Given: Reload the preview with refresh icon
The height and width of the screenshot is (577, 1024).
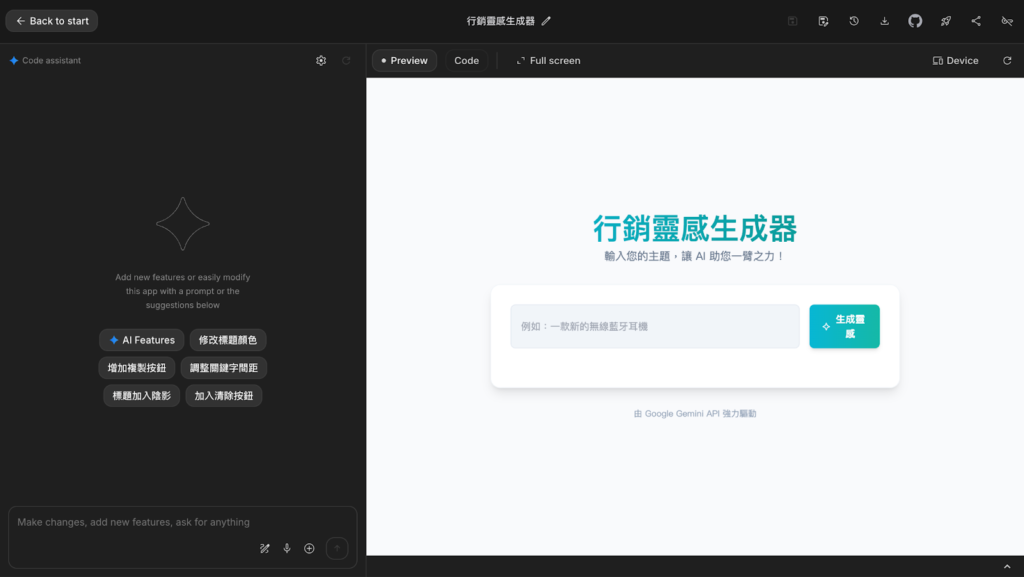Looking at the screenshot, I should 1007,61.
